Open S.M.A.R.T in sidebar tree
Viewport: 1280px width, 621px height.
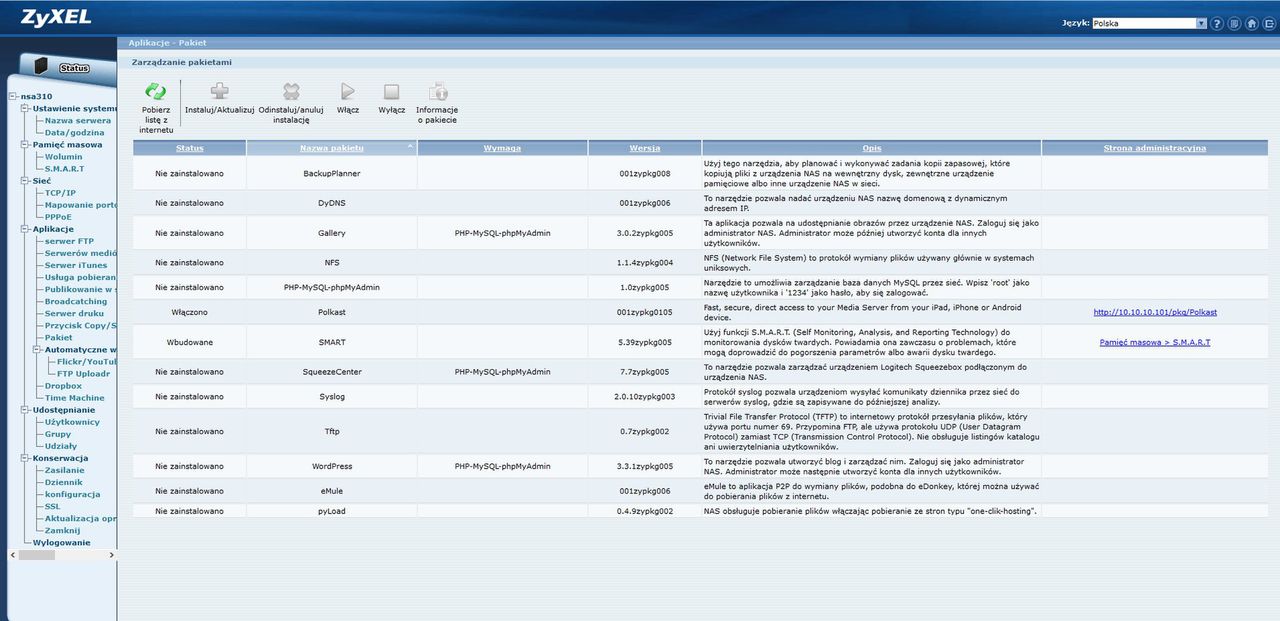click(x=65, y=169)
